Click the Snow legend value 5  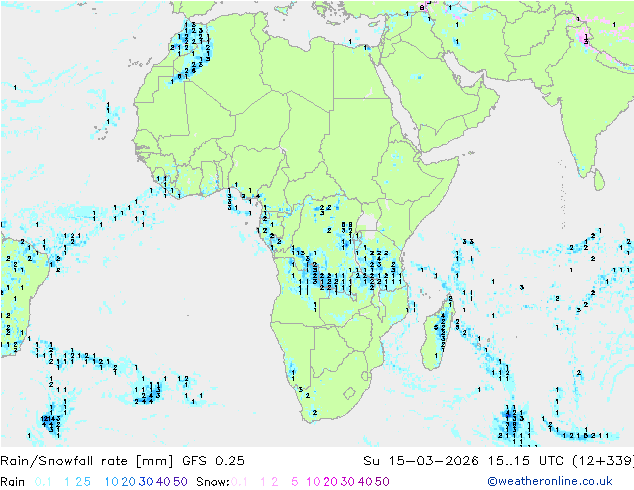click(x=295, y=482)
